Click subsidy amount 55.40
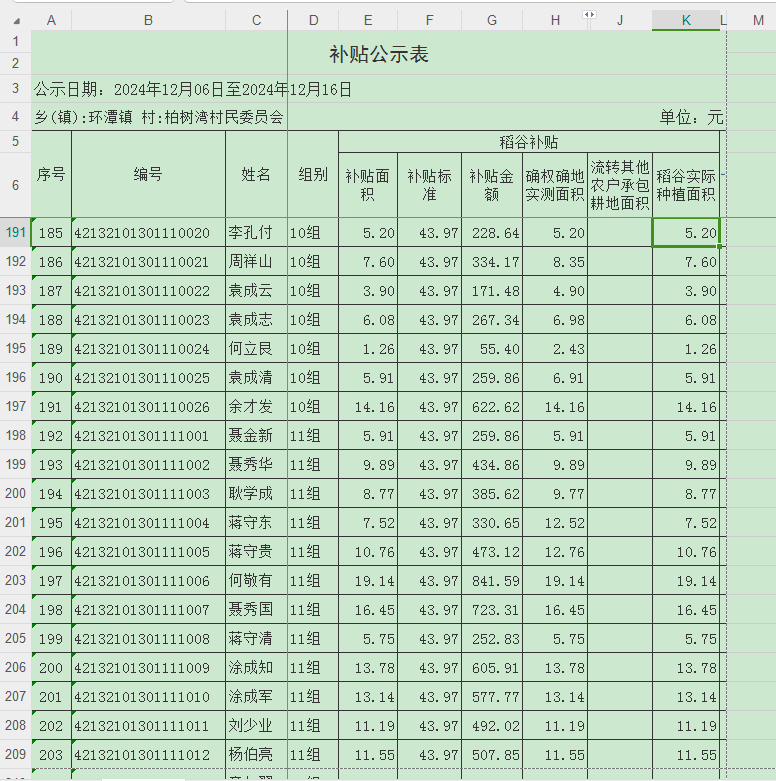The image size is (776, 781). coord(492,348)
